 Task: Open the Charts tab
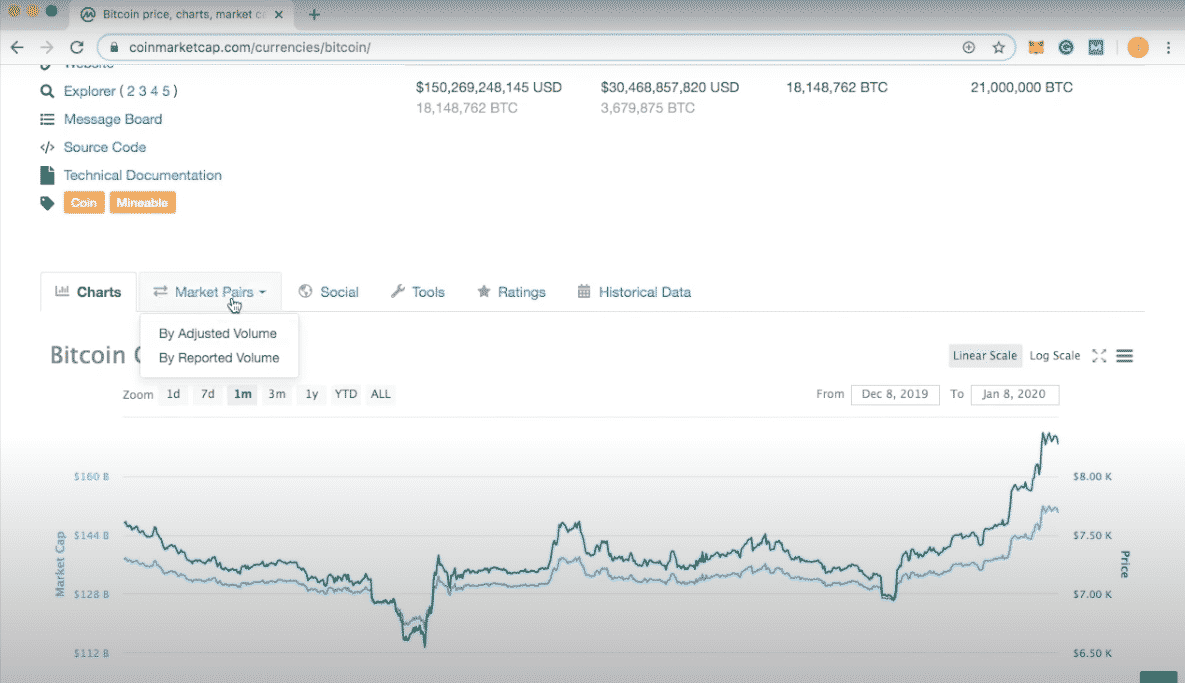(x=88, y=292)
